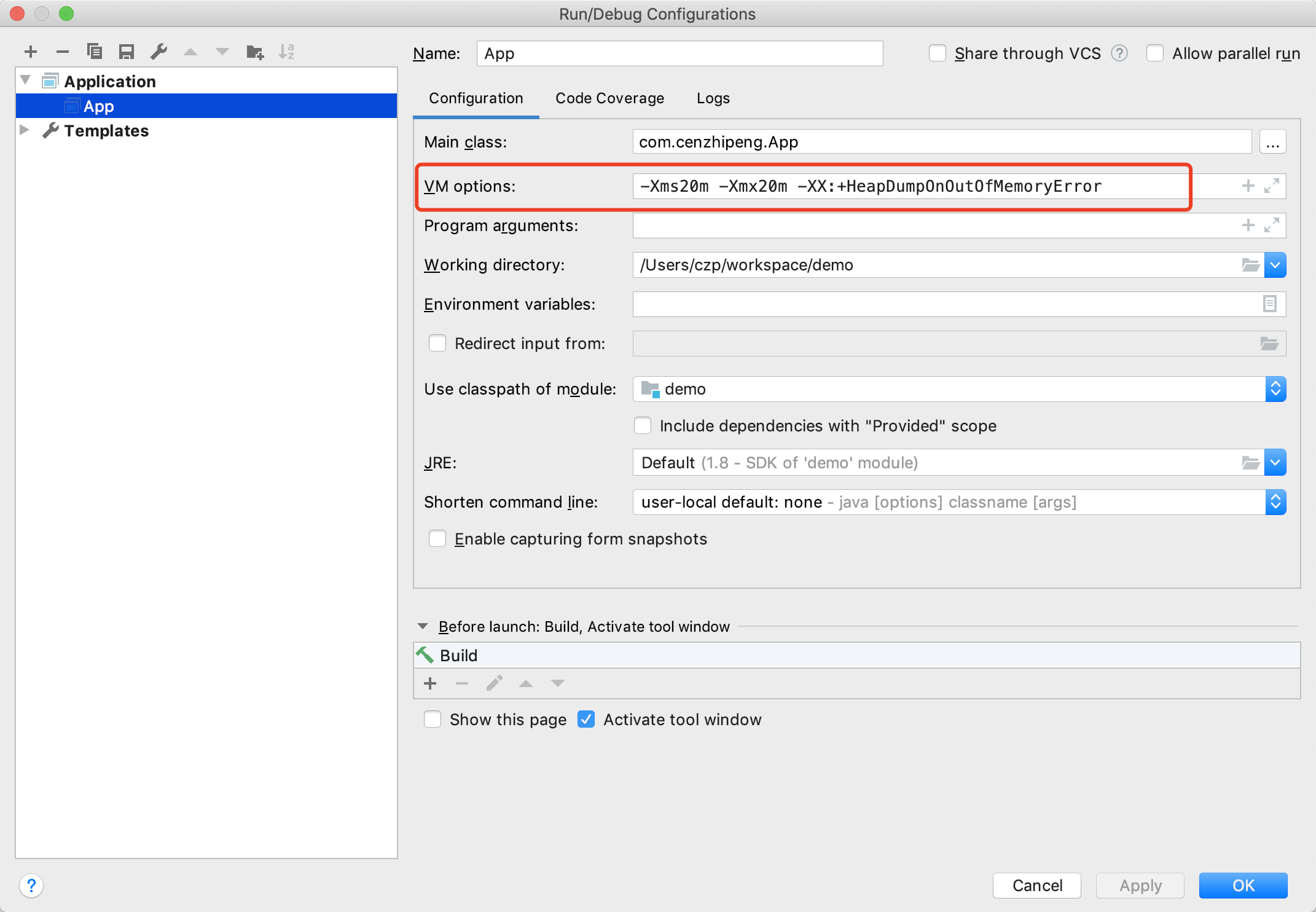1316x912 pixels.
Task: Open environment variables editor icon
Action: pyautogui.click(x=1269, y=304)
